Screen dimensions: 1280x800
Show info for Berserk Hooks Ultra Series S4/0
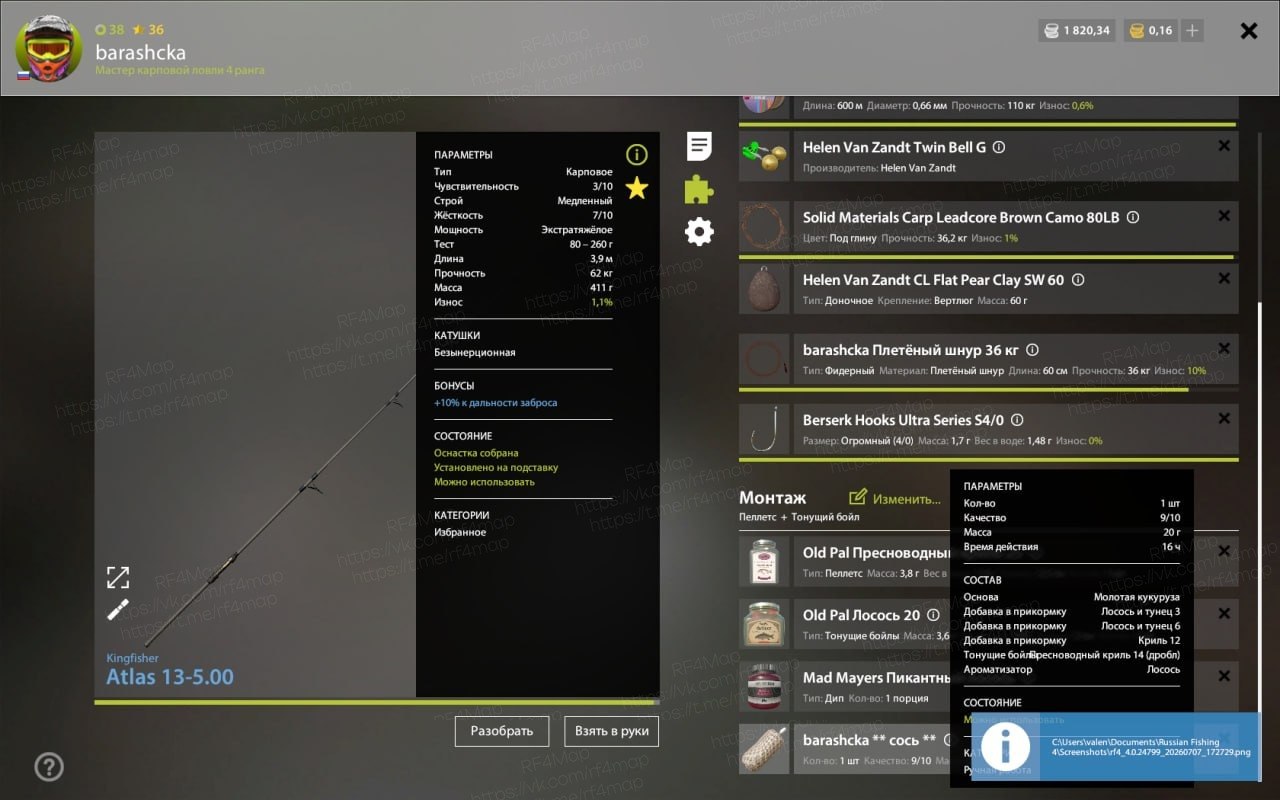tap(1017, 420)
